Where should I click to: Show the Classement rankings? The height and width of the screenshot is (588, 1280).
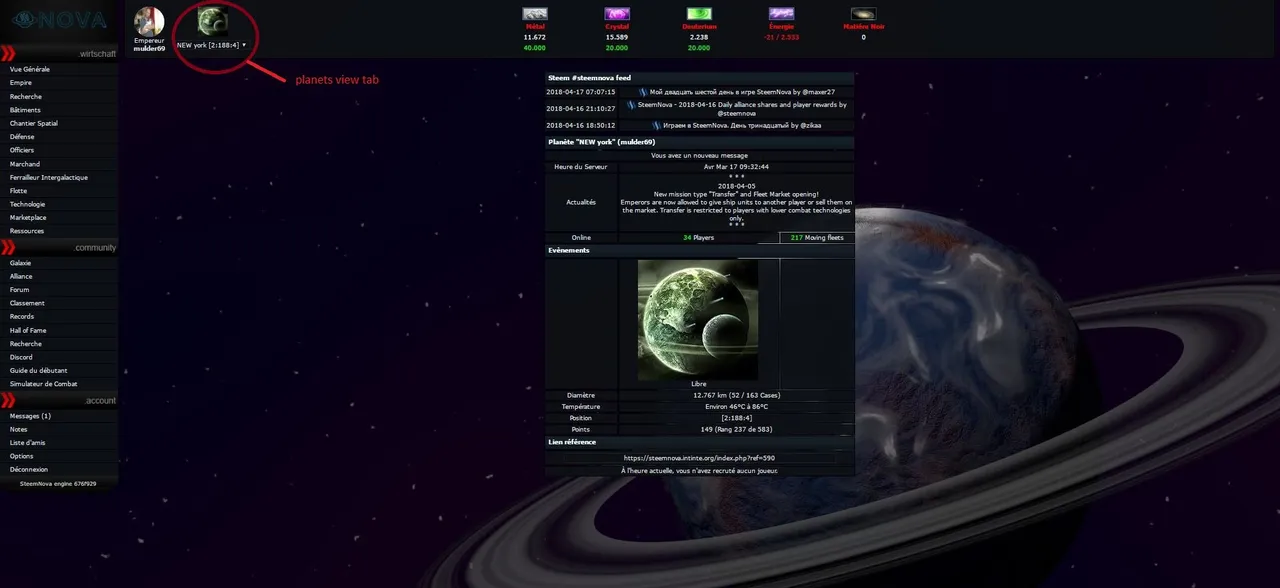pos(27,303)
